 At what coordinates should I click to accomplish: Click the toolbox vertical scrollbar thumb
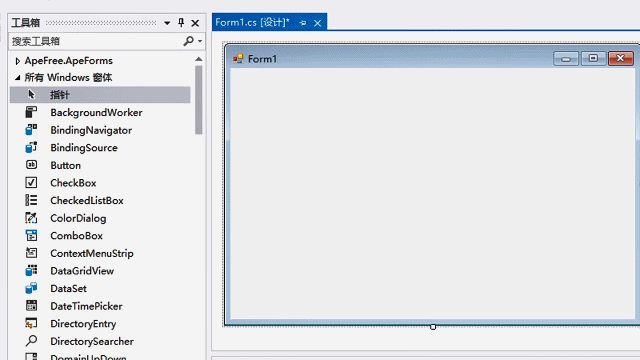(199, 100)
